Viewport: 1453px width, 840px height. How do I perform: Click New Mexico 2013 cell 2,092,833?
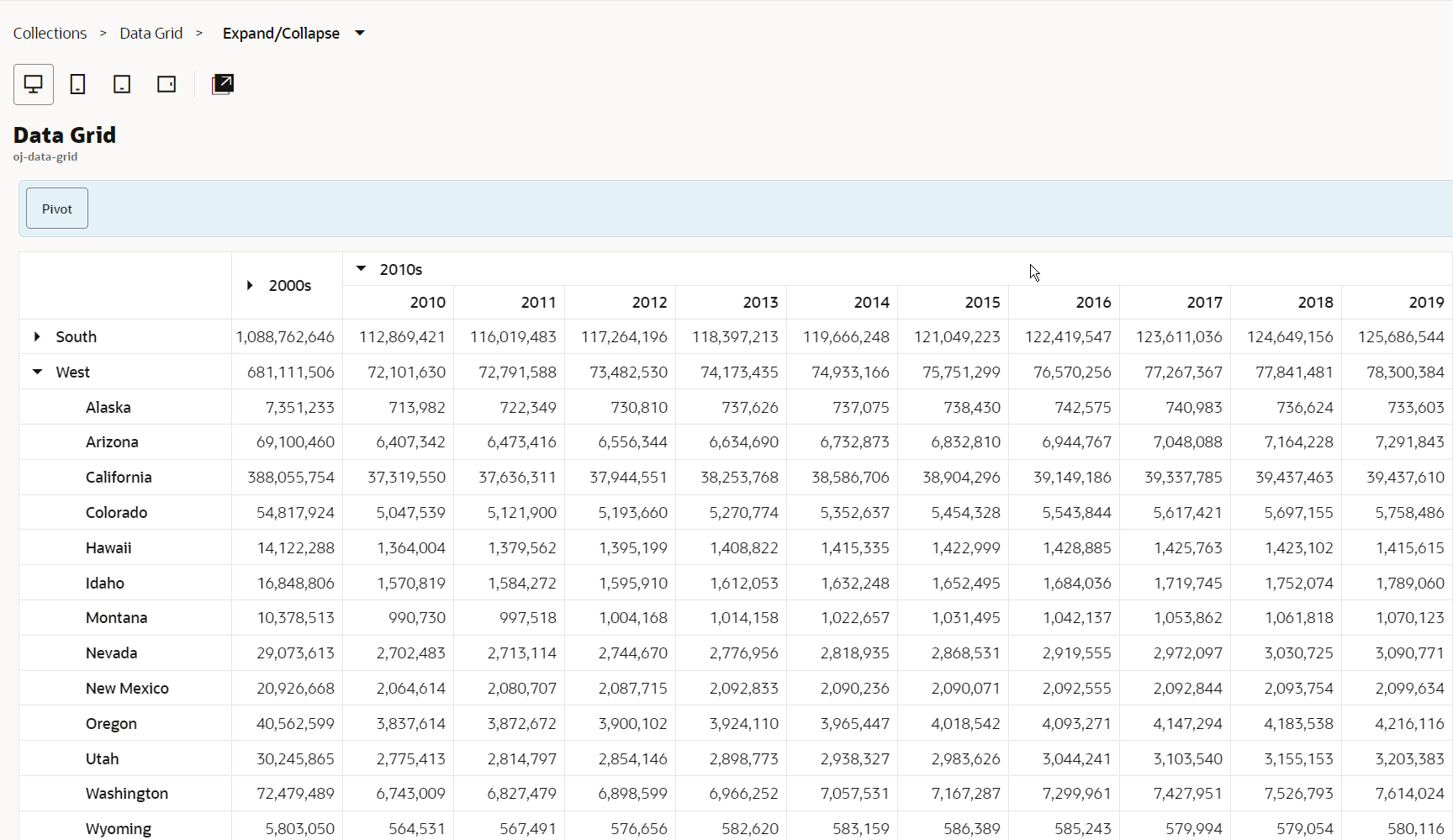point(732,689)
